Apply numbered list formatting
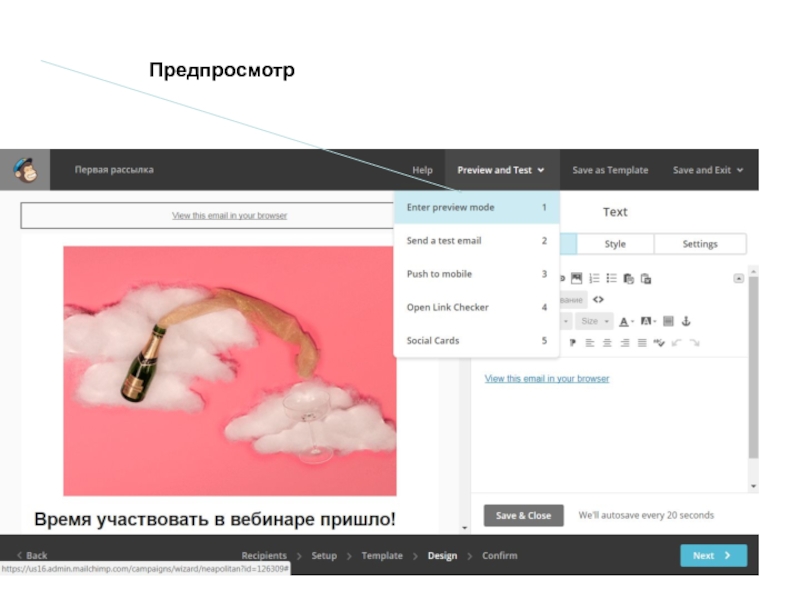Image resolution: width=800 pixels, height=600 pixels. pos(594,279)
